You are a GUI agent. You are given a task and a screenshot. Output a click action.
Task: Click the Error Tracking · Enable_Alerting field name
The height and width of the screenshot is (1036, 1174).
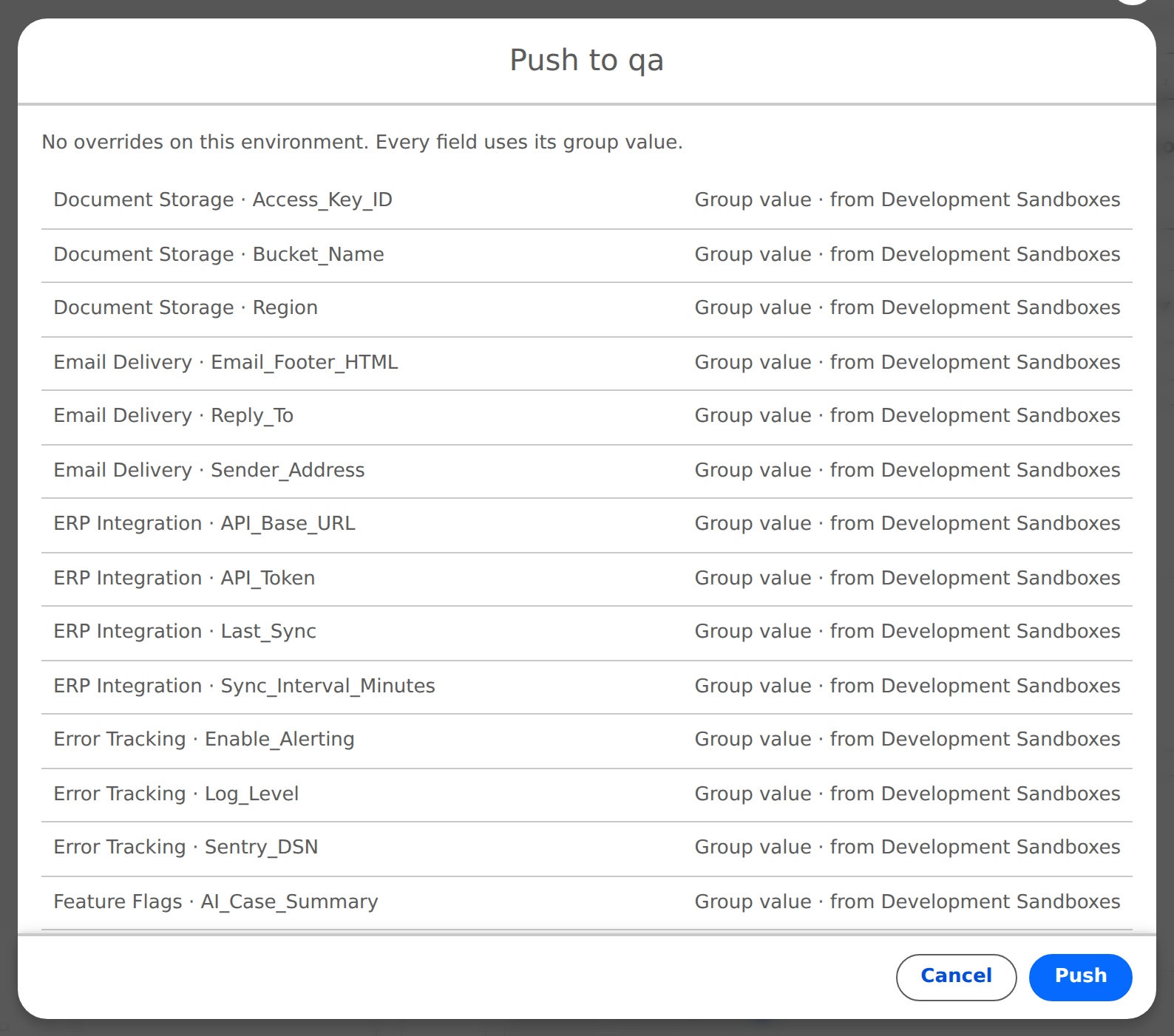point(204,740)
